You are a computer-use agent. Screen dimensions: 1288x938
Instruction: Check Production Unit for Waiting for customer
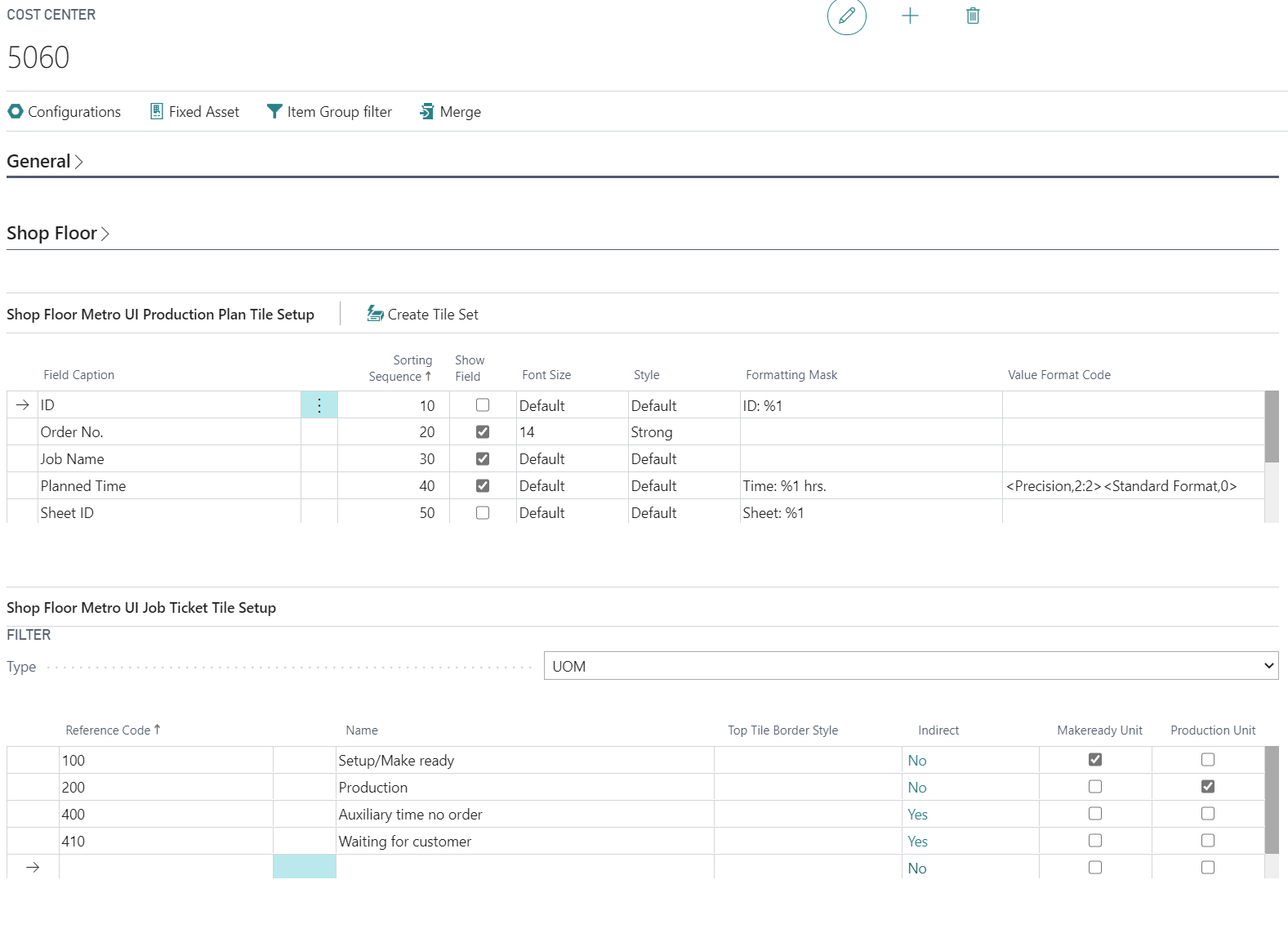coord(1208,840)
